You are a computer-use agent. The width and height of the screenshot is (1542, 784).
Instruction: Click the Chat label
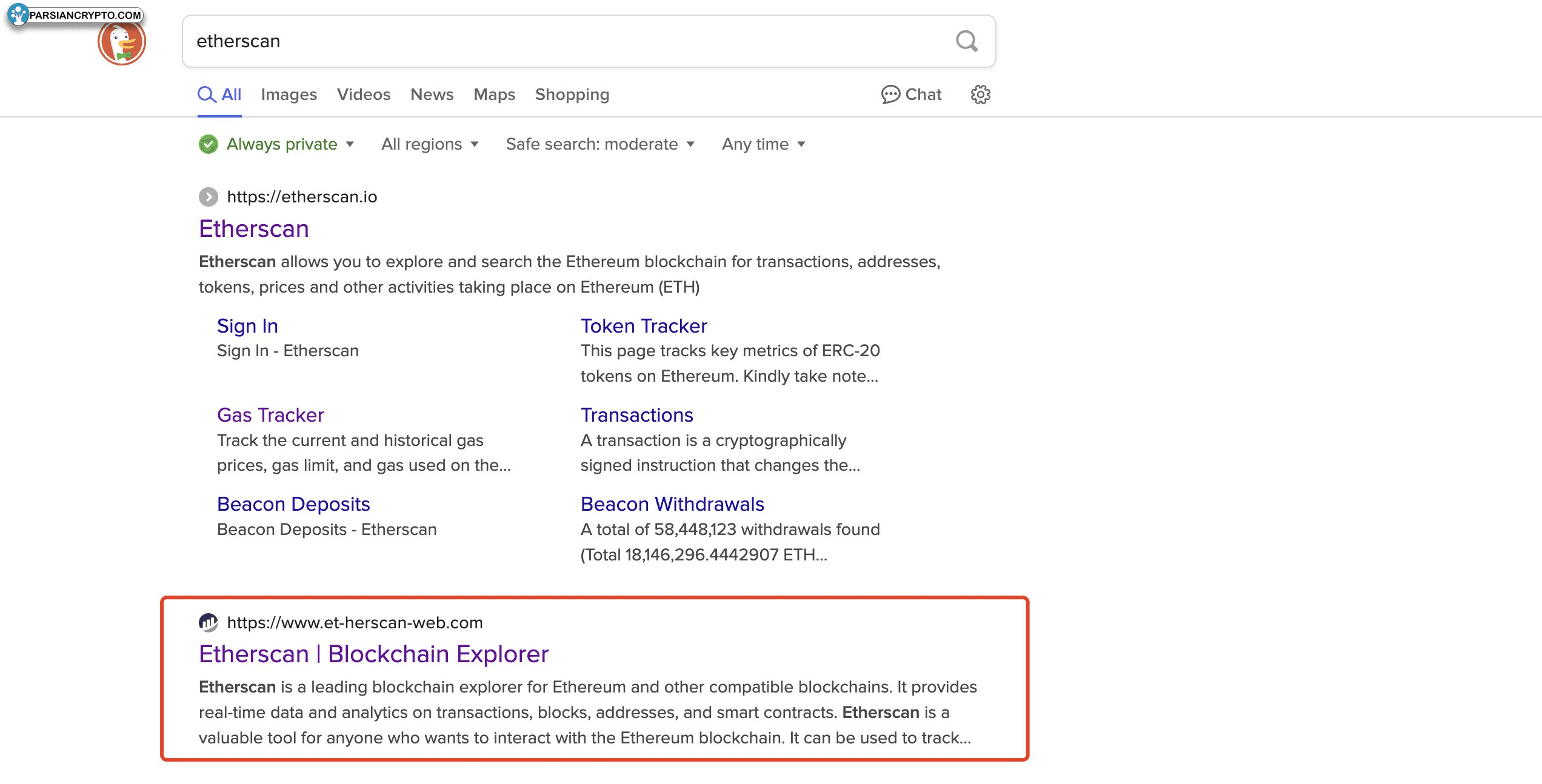[x=923, y=95]
